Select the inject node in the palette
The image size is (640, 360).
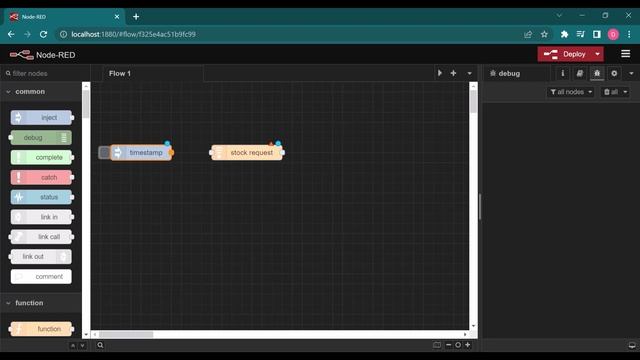(x=41, y=118)
